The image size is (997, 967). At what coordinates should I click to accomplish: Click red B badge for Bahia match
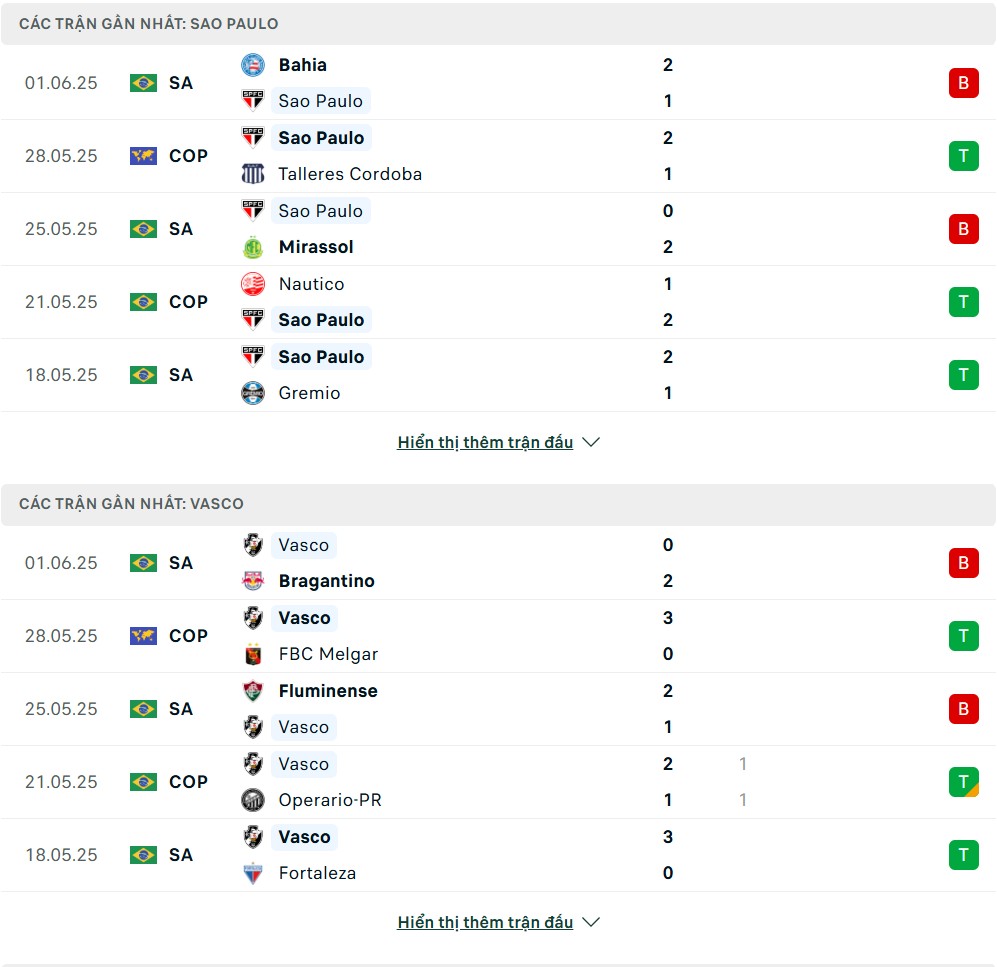[963, 83]
